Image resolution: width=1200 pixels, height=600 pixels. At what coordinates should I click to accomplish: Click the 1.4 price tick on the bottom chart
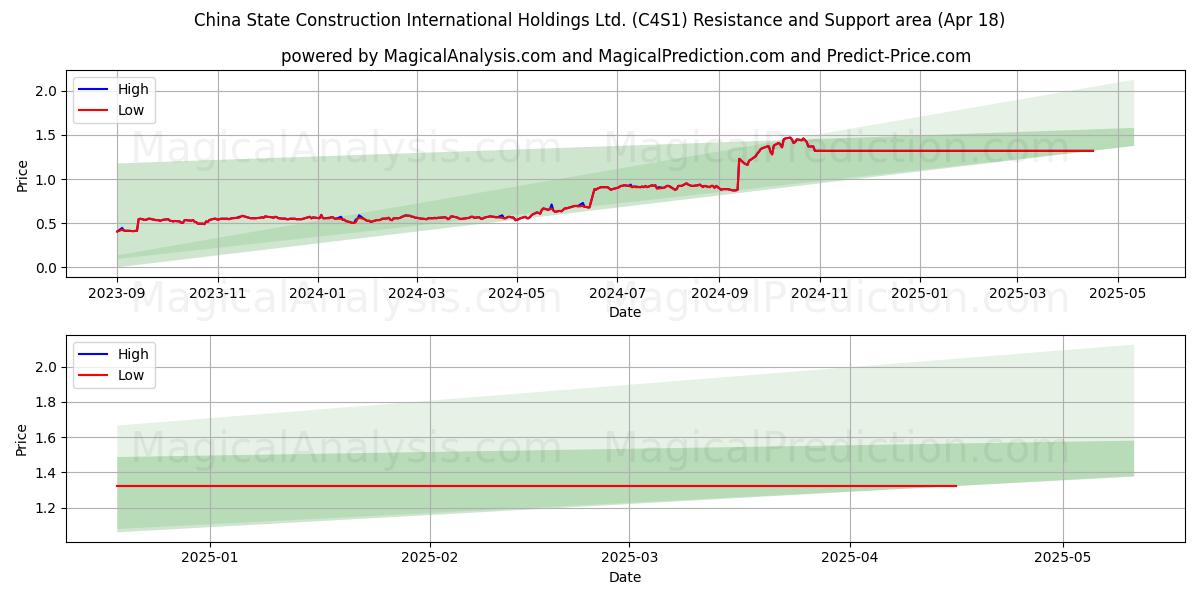48,473
